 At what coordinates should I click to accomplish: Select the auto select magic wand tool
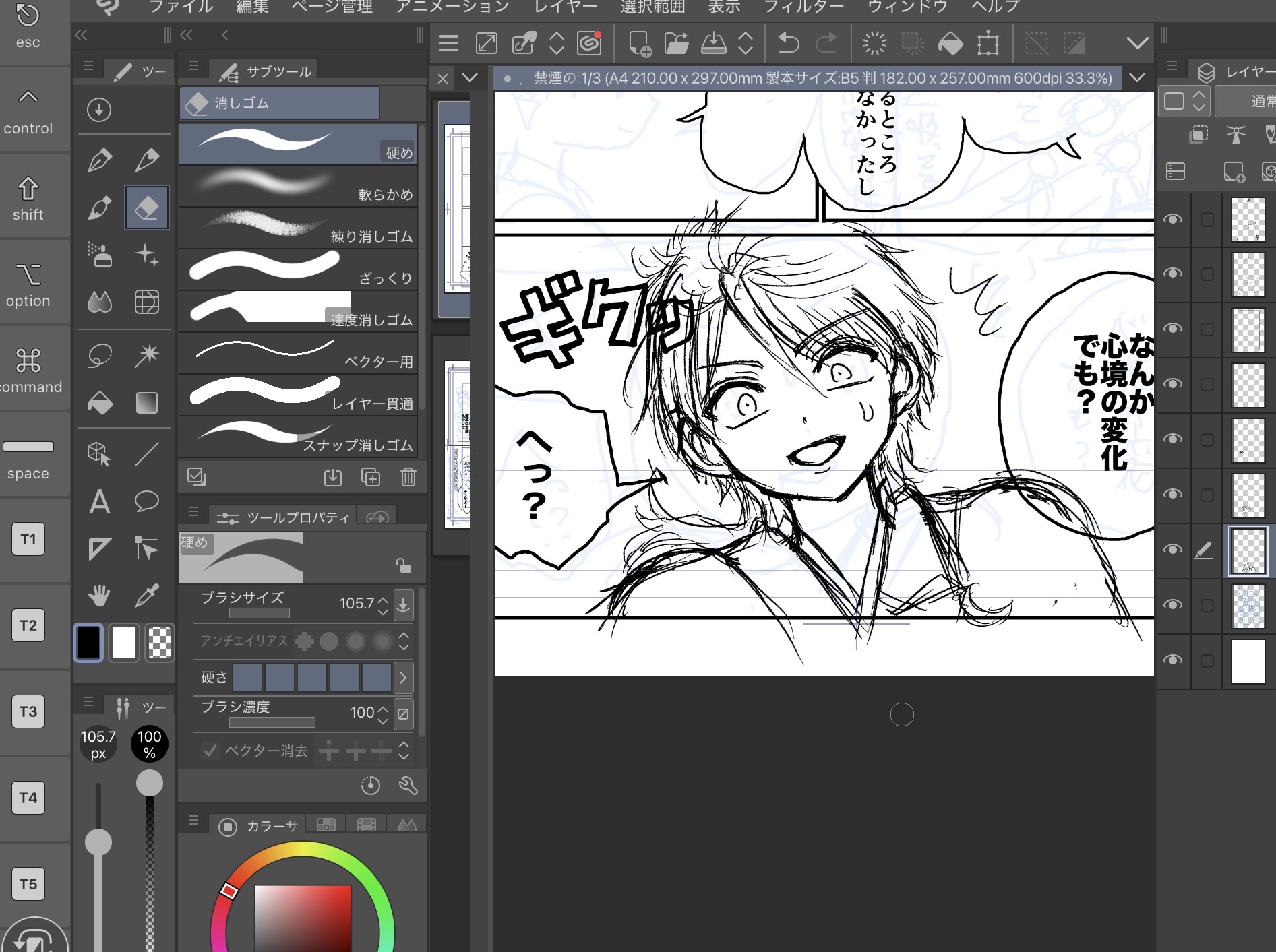[x=146, y=355]
